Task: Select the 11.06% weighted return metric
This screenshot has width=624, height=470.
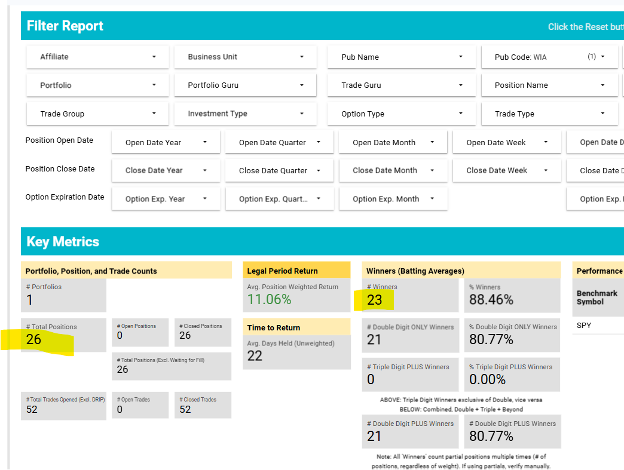Action: 269,299
